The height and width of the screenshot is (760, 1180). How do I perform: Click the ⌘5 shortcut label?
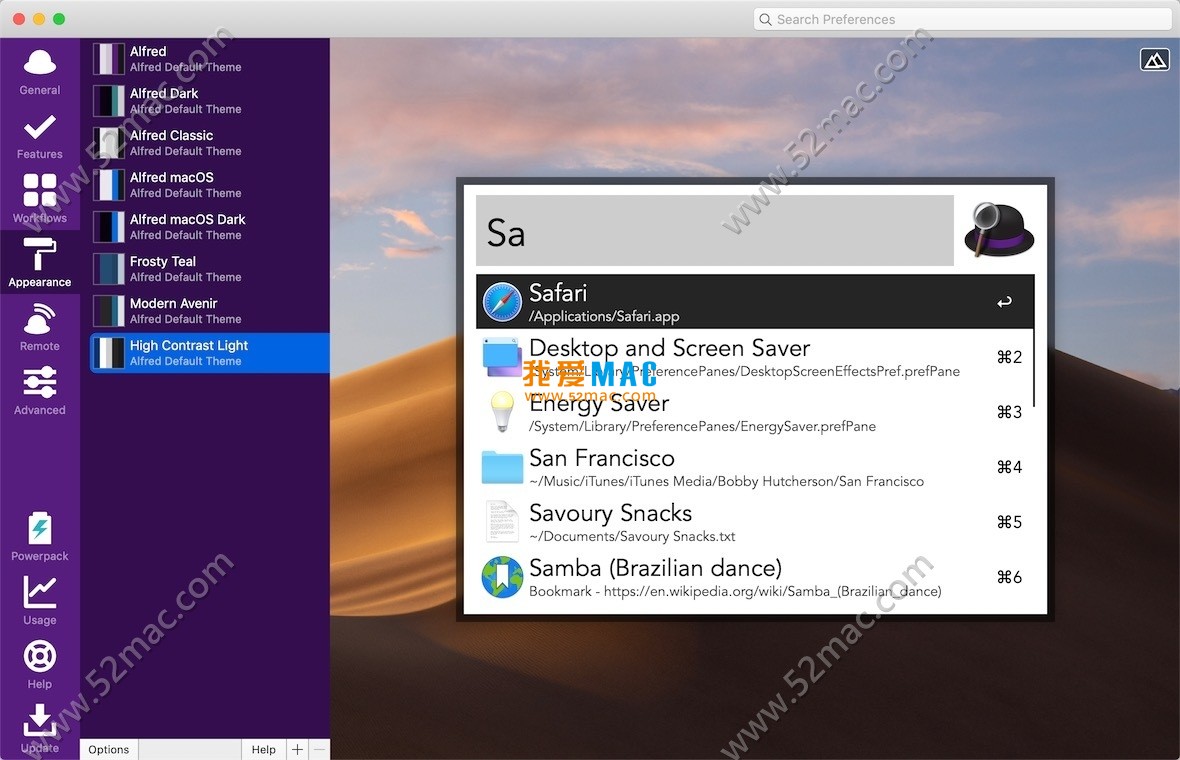coord(1009,522)
